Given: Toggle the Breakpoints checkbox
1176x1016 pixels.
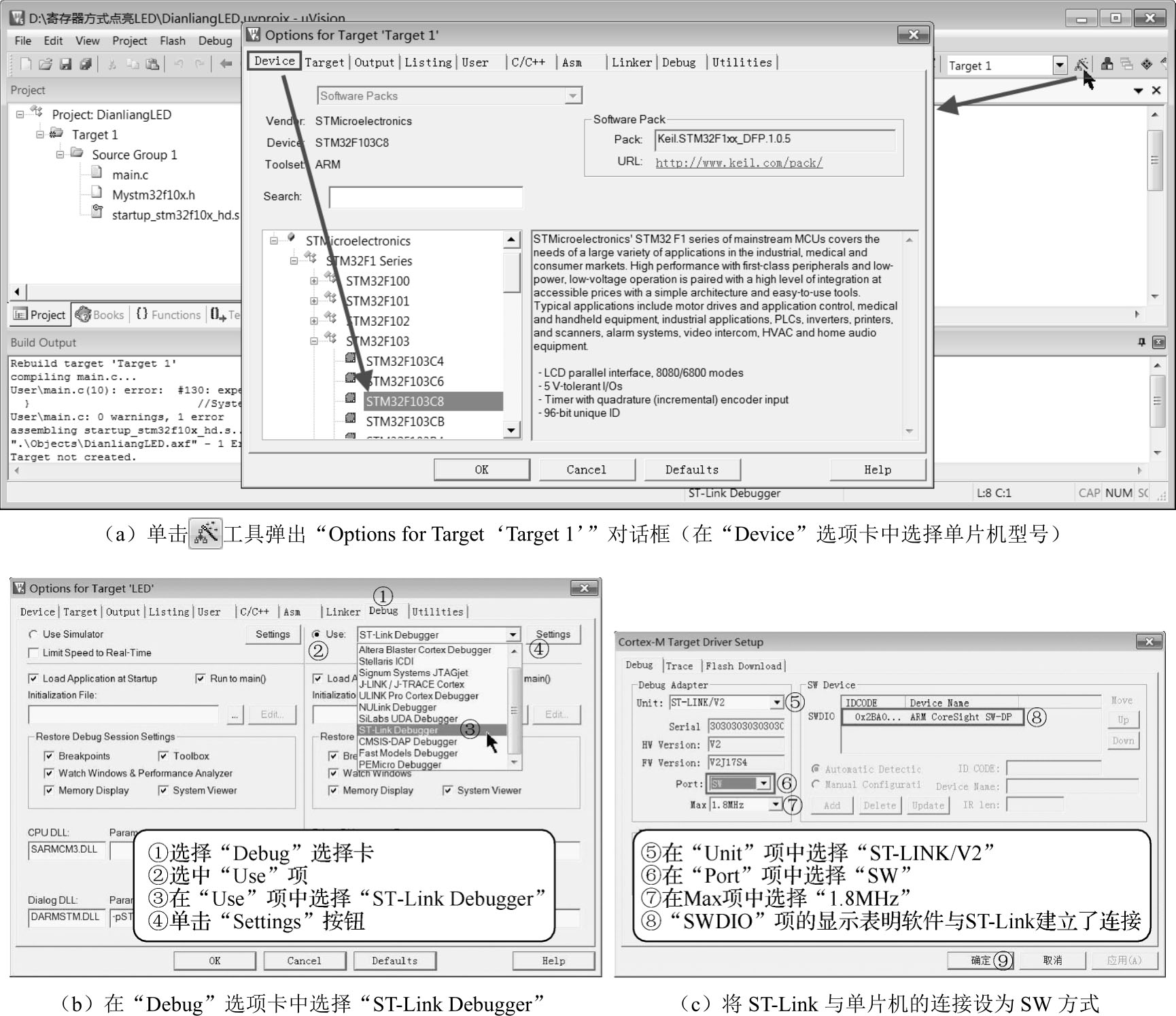Looking at the screenshot, I should 49,756.
